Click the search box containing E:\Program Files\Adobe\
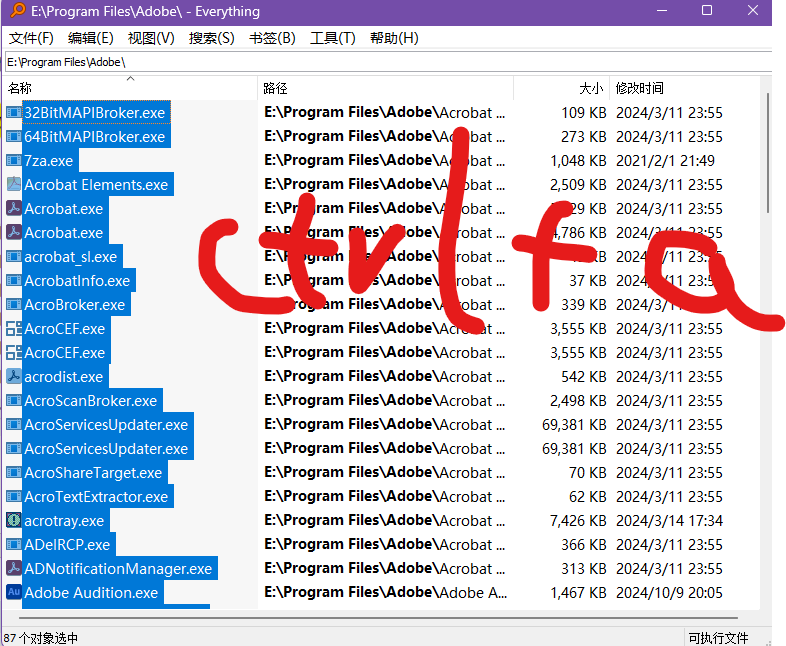 pyautogui.click(x=388, y=62)
